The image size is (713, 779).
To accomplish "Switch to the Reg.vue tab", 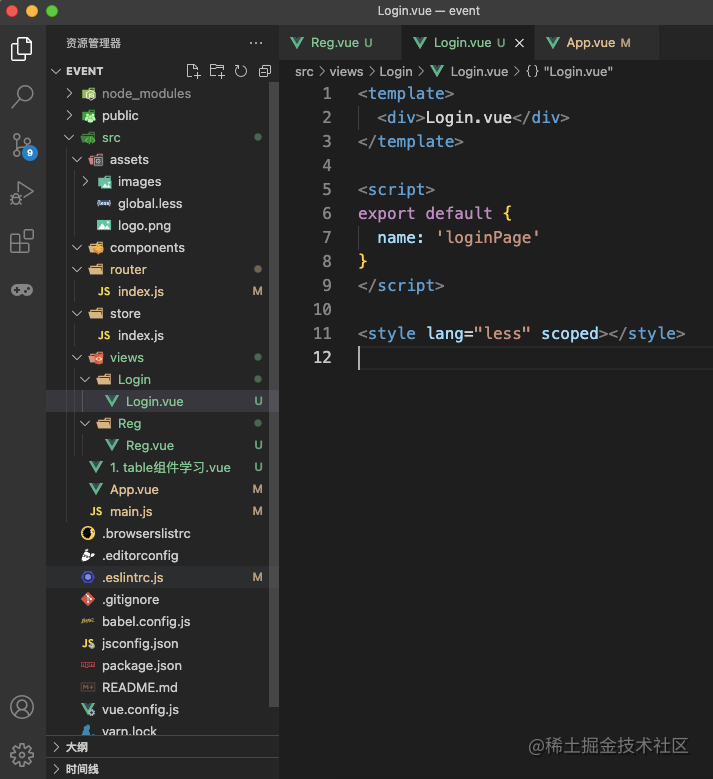I will (341, 43).
